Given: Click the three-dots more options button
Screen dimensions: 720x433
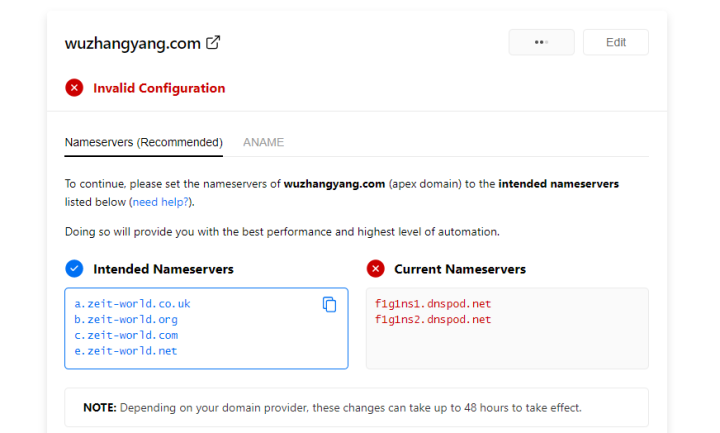Looking at the screenshot, I should point(541,42).
